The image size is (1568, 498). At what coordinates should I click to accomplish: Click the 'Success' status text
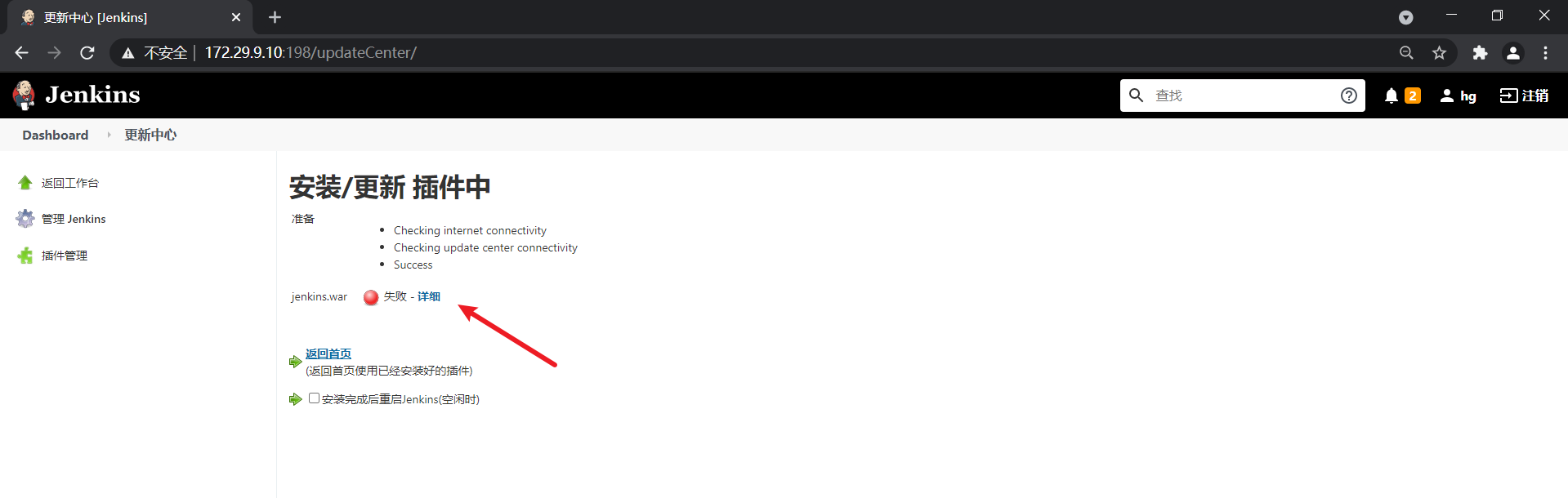[x=413, y=265]
